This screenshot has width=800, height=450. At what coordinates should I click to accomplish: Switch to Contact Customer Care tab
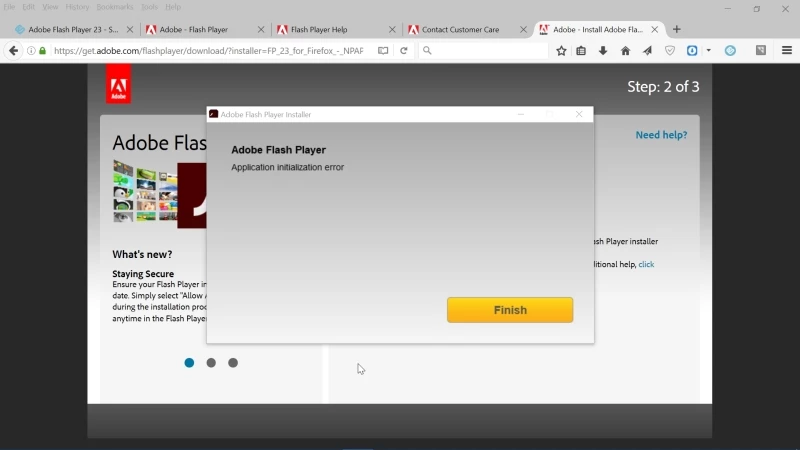pyautogui.click(x=460, y=30)
